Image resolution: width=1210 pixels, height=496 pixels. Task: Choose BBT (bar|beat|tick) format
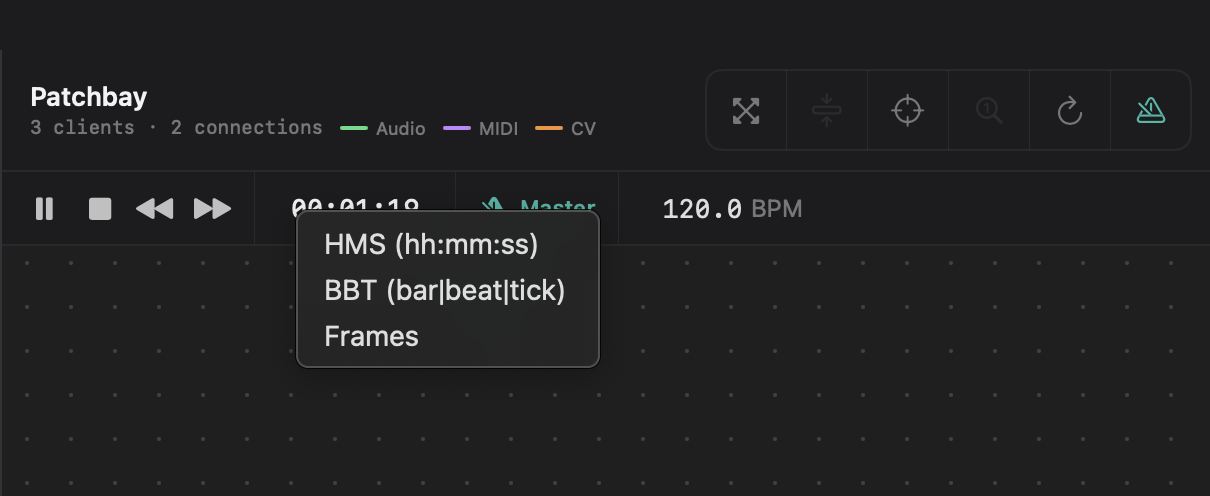click(x=445, y=290)
